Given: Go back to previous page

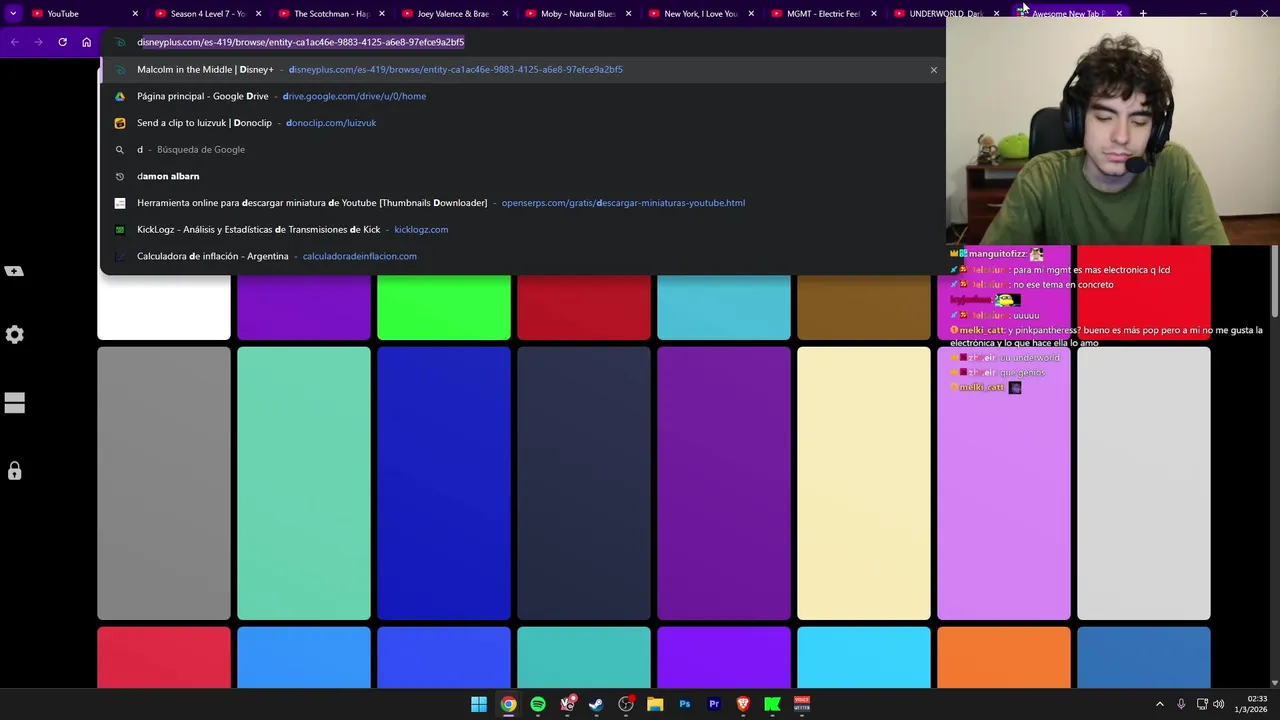Looking at the screenshot, I should coord(14,42).
